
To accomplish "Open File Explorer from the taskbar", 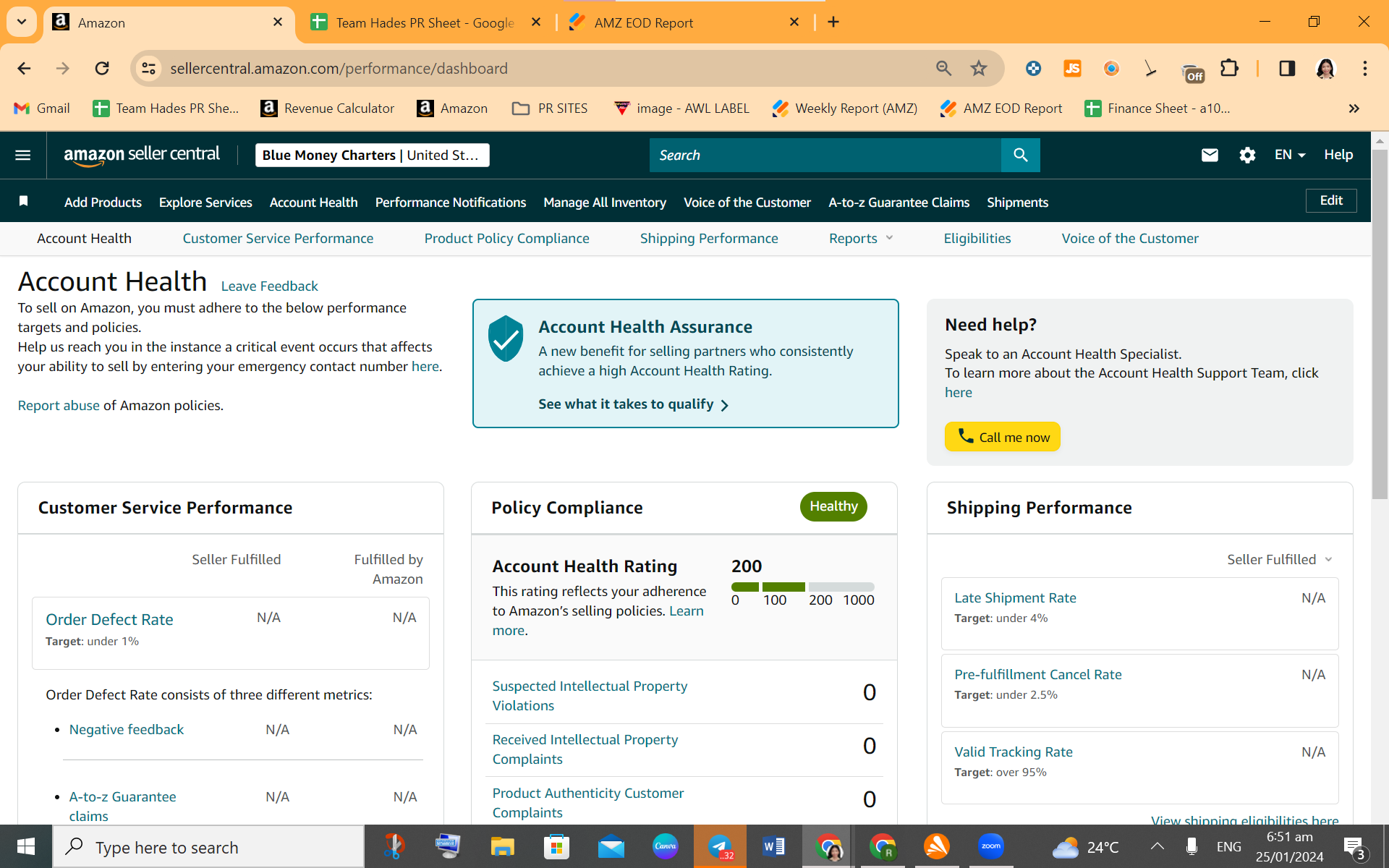I will 502,847.
